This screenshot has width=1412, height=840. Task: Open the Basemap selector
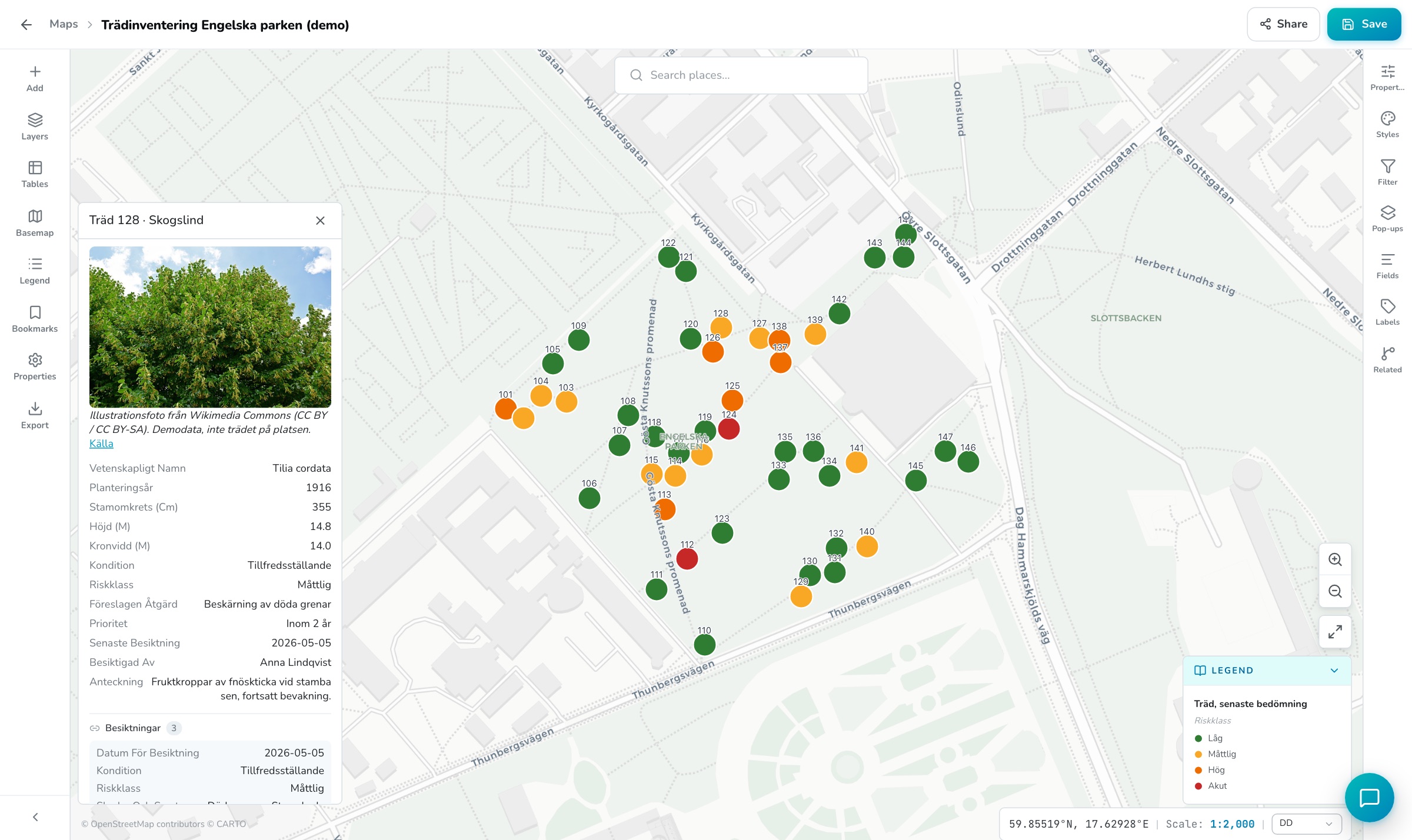tap(35, 223)
